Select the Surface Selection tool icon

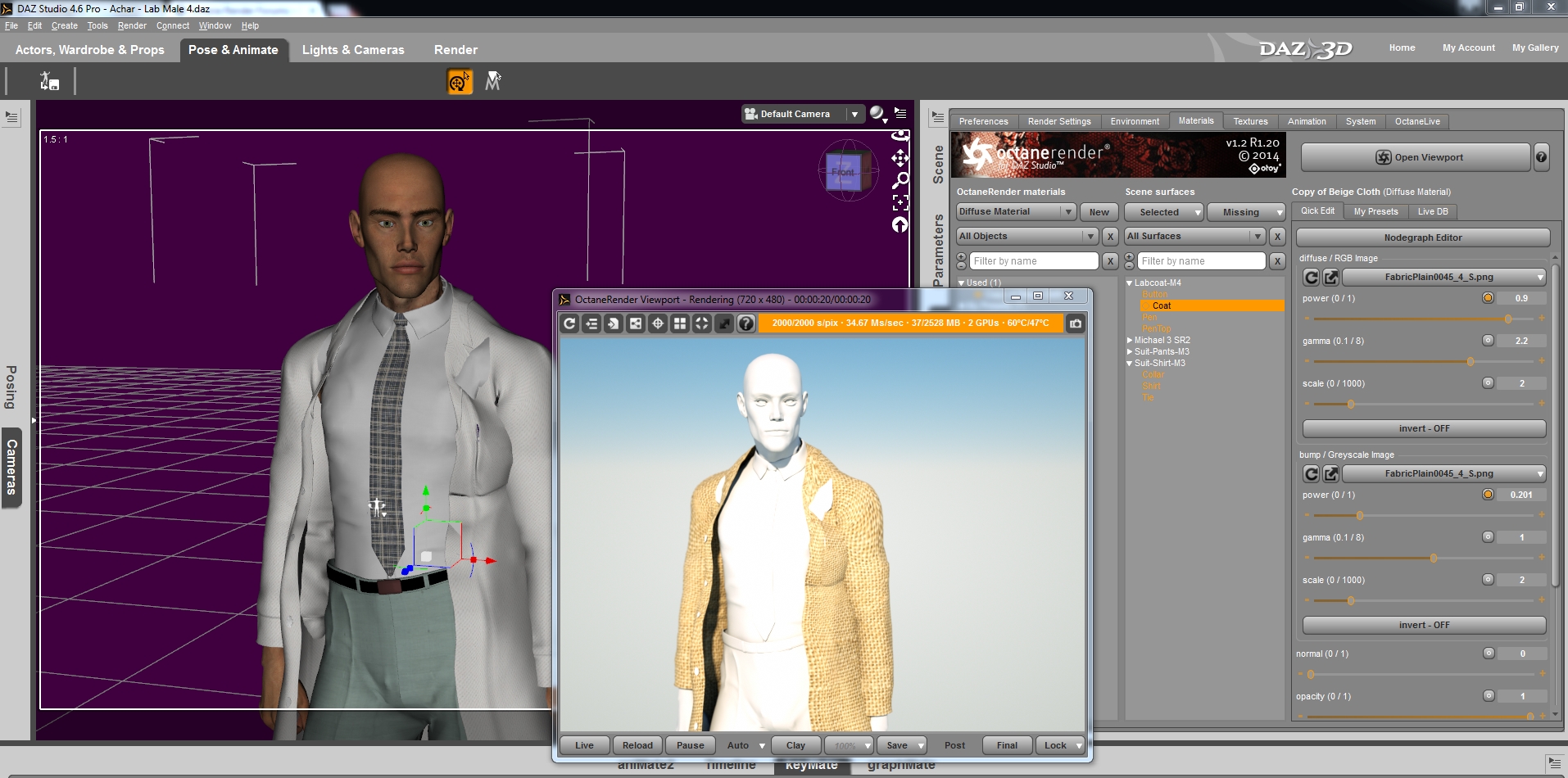pos(492,81)
